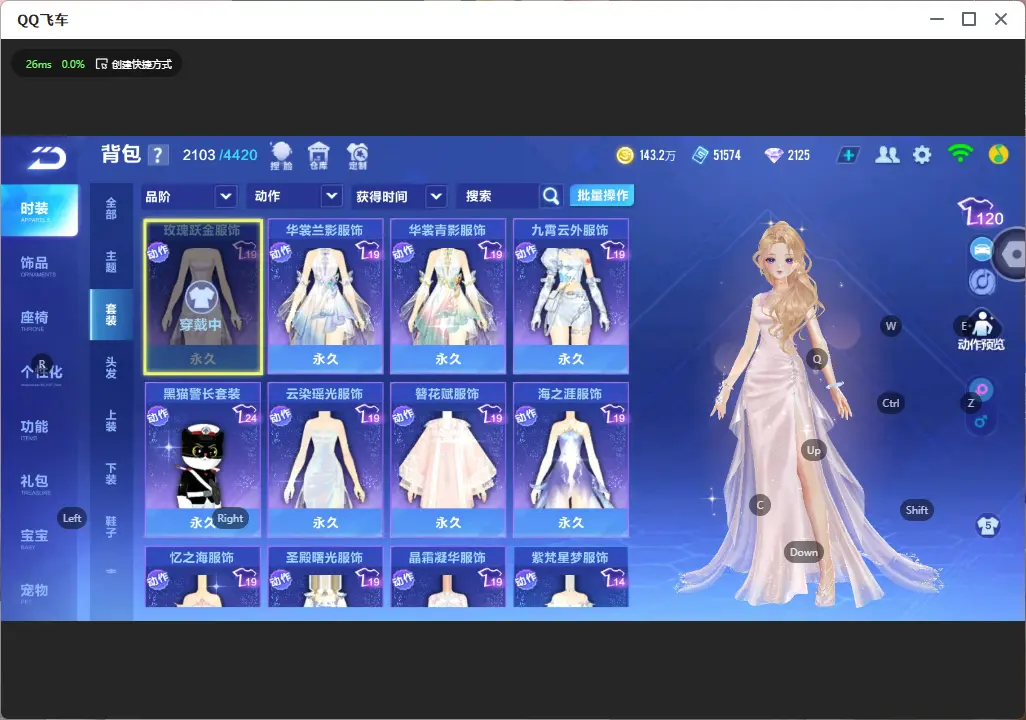Open the 捏脸 face customization icon
The image size is (1026, 720).
pyautogui.click(x=281, y=156)
